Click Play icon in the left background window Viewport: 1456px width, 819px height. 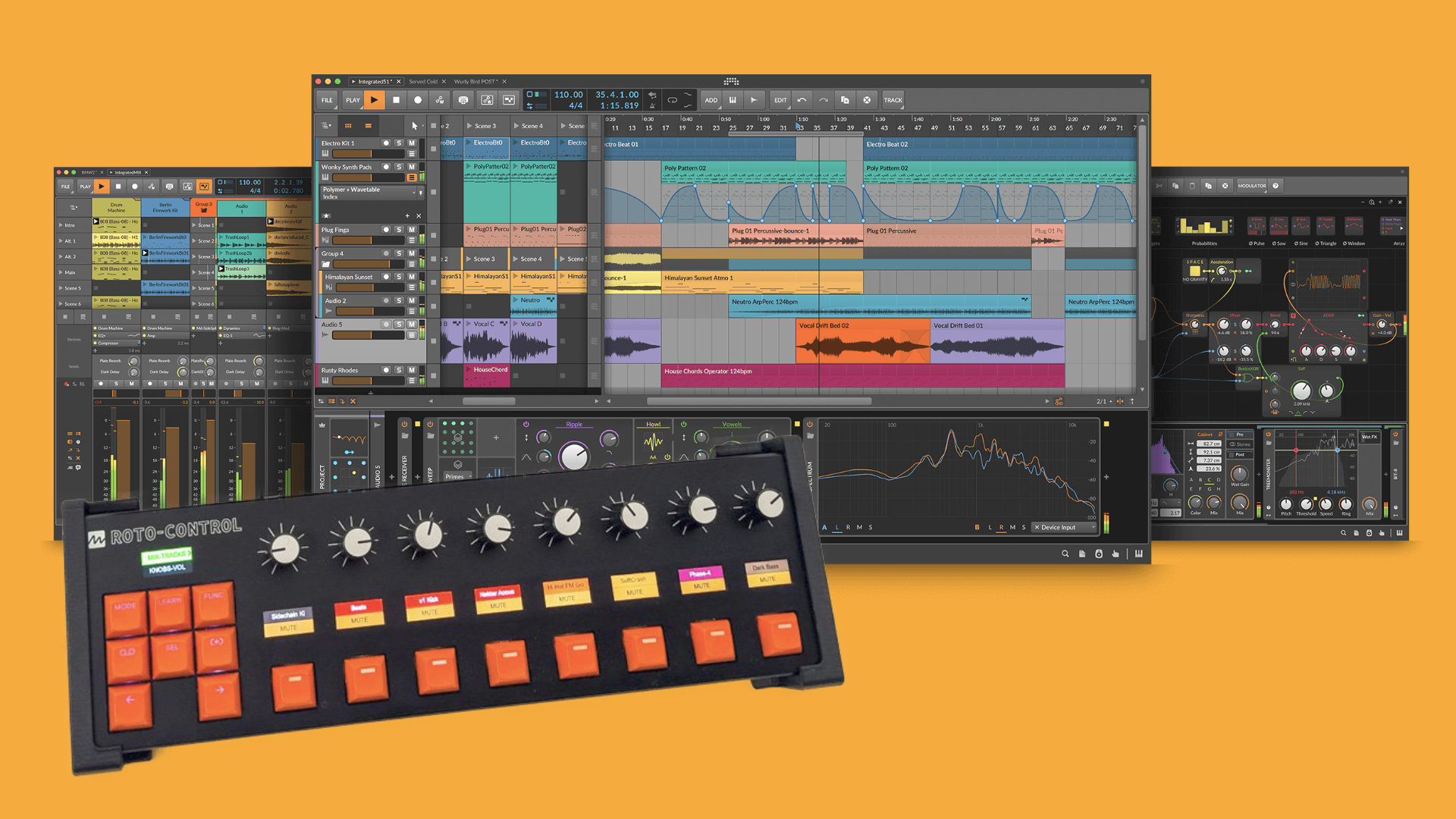point(101,186)
